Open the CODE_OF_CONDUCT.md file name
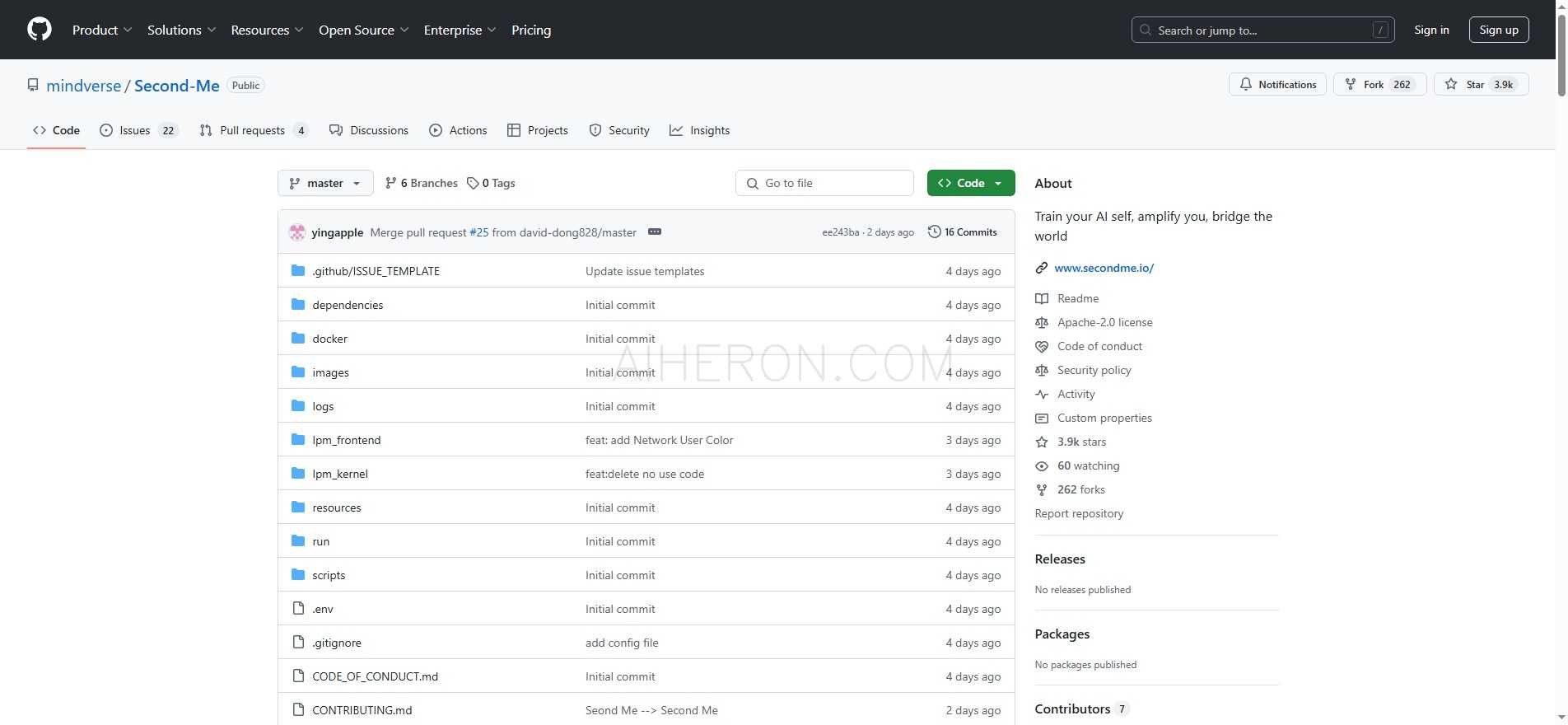 coord(376,676)
